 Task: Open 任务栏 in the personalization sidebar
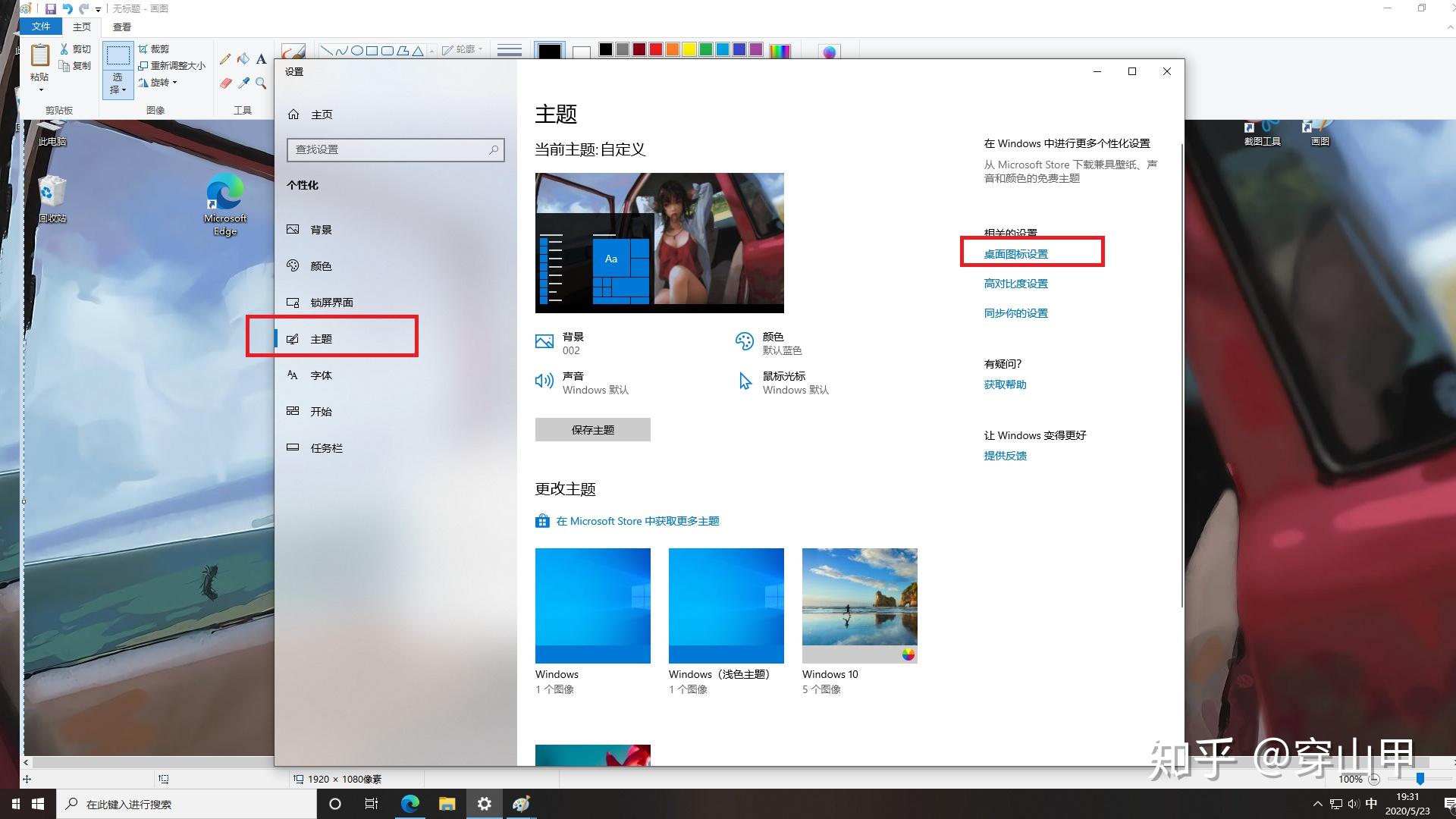coord(396,448)
